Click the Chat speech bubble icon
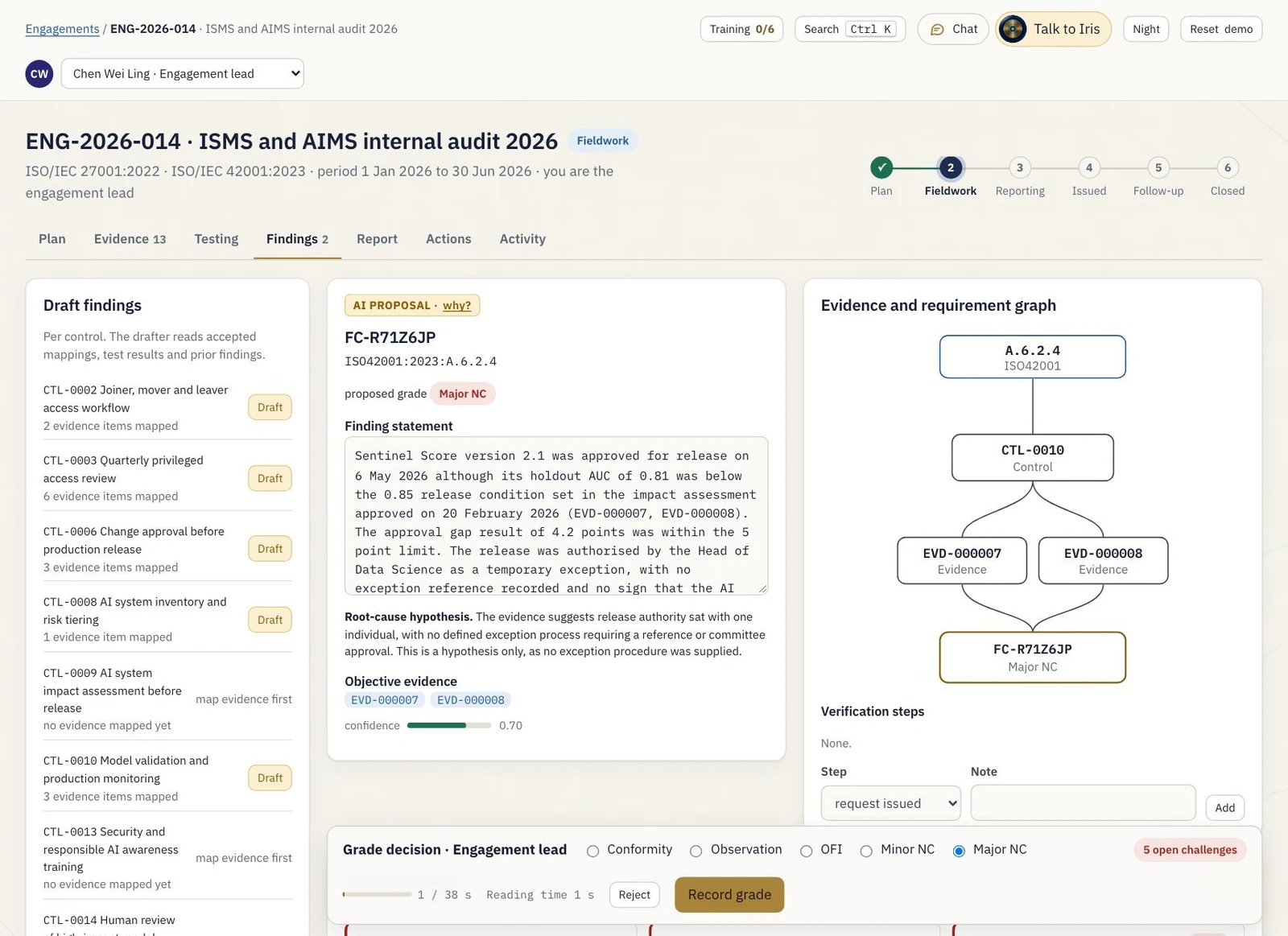1288x936 pixels. (937, 29)
